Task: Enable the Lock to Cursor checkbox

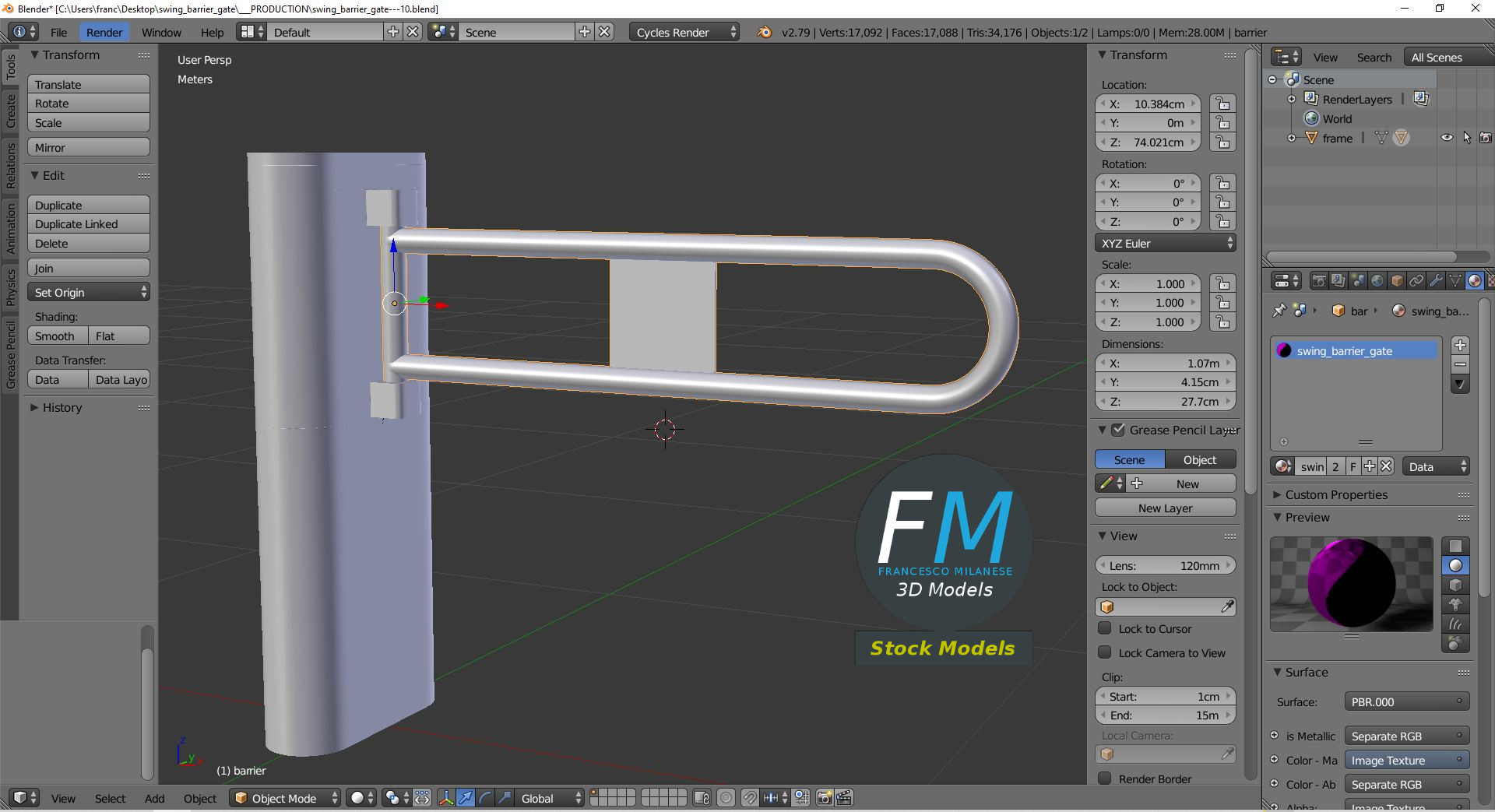Action: click(1104, 628)
